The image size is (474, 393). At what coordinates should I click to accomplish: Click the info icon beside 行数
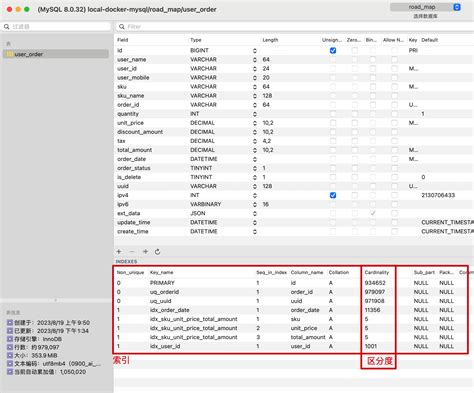click(10, 347)
